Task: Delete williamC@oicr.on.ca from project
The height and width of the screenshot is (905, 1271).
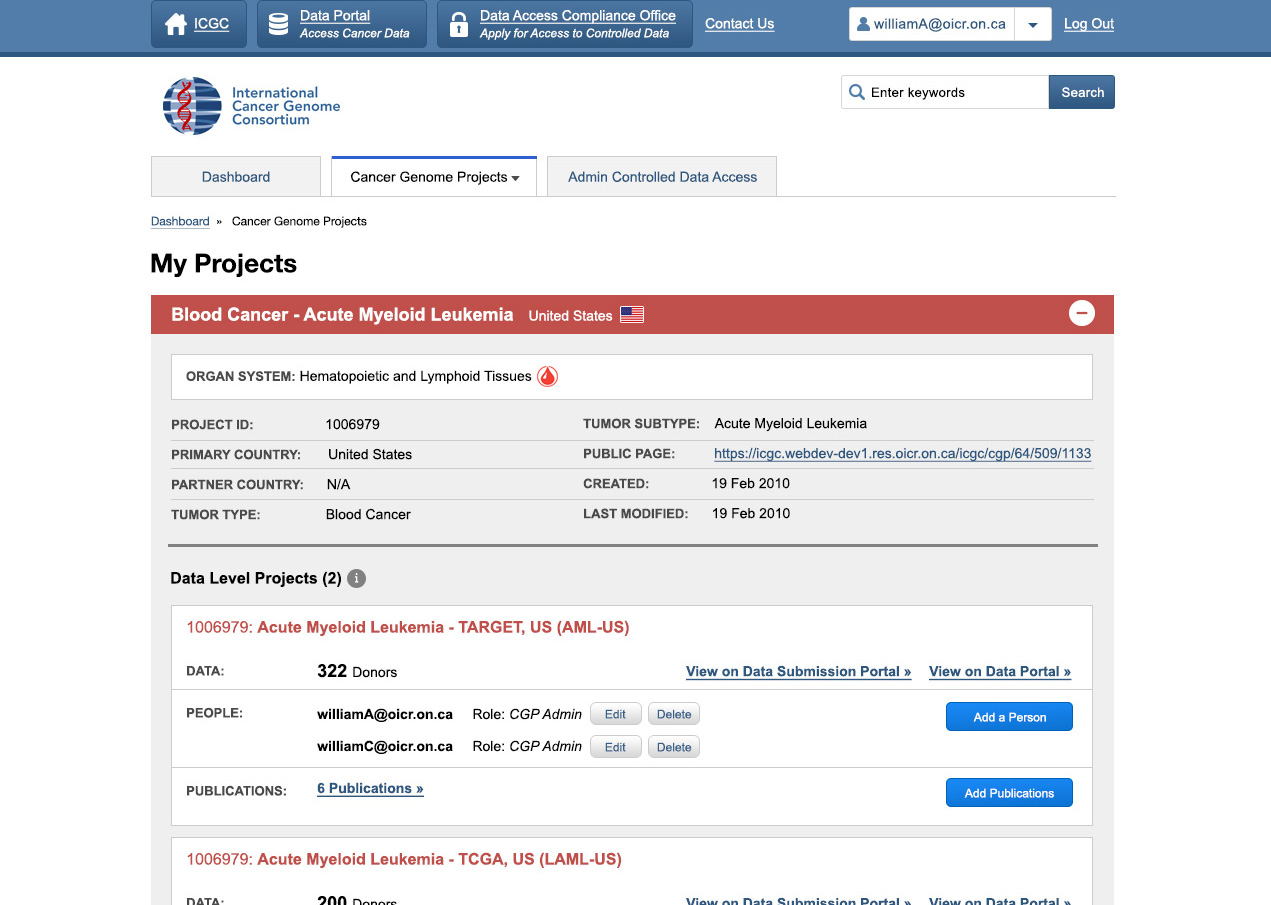Action: pos(674,747)
